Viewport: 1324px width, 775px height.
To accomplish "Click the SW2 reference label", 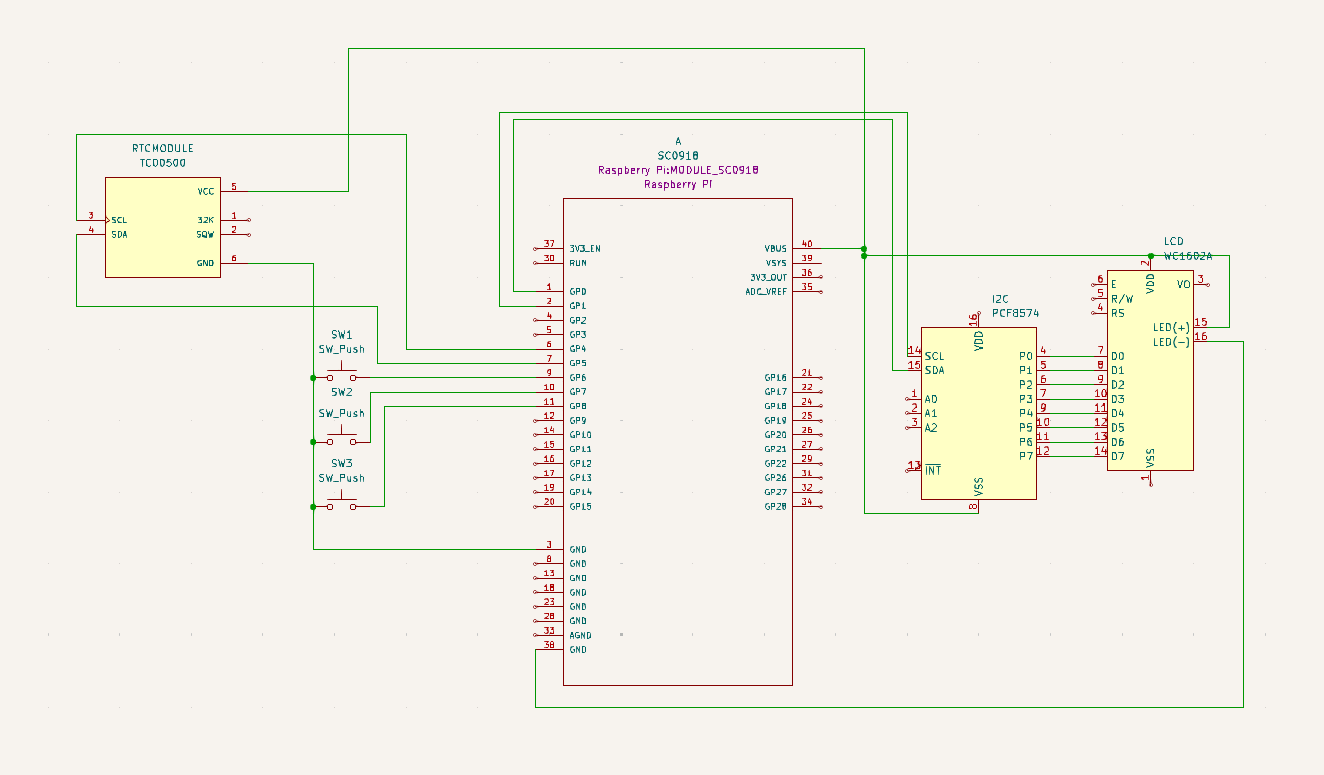I will 341,392.
